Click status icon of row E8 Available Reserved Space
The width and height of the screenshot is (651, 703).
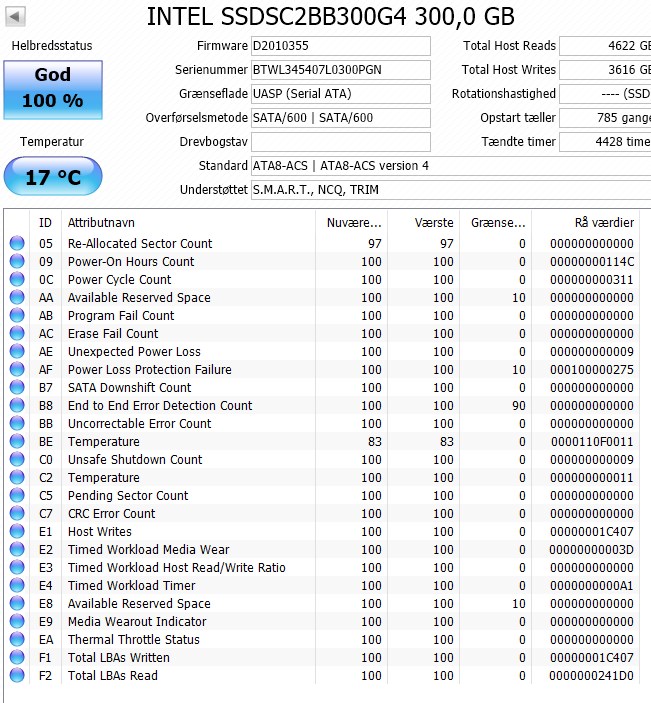click(17, 603)
